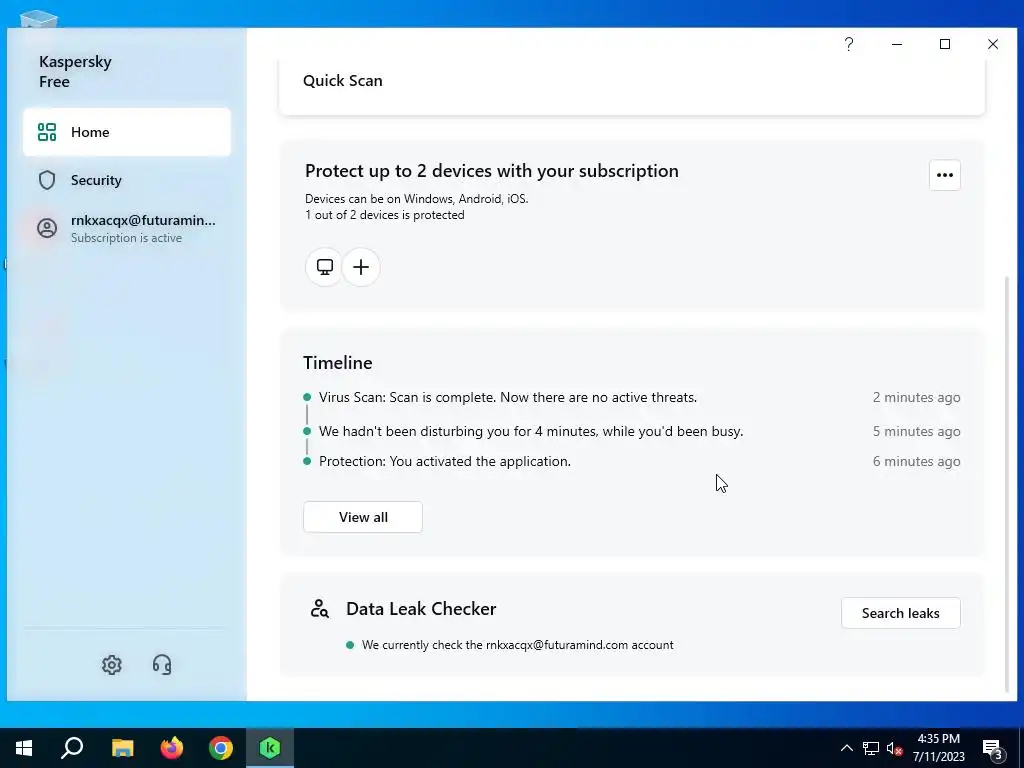Open Help with the question mark icon
Image resolution: width=1024 pixels, height=768 pixels.
pos(849,44)
